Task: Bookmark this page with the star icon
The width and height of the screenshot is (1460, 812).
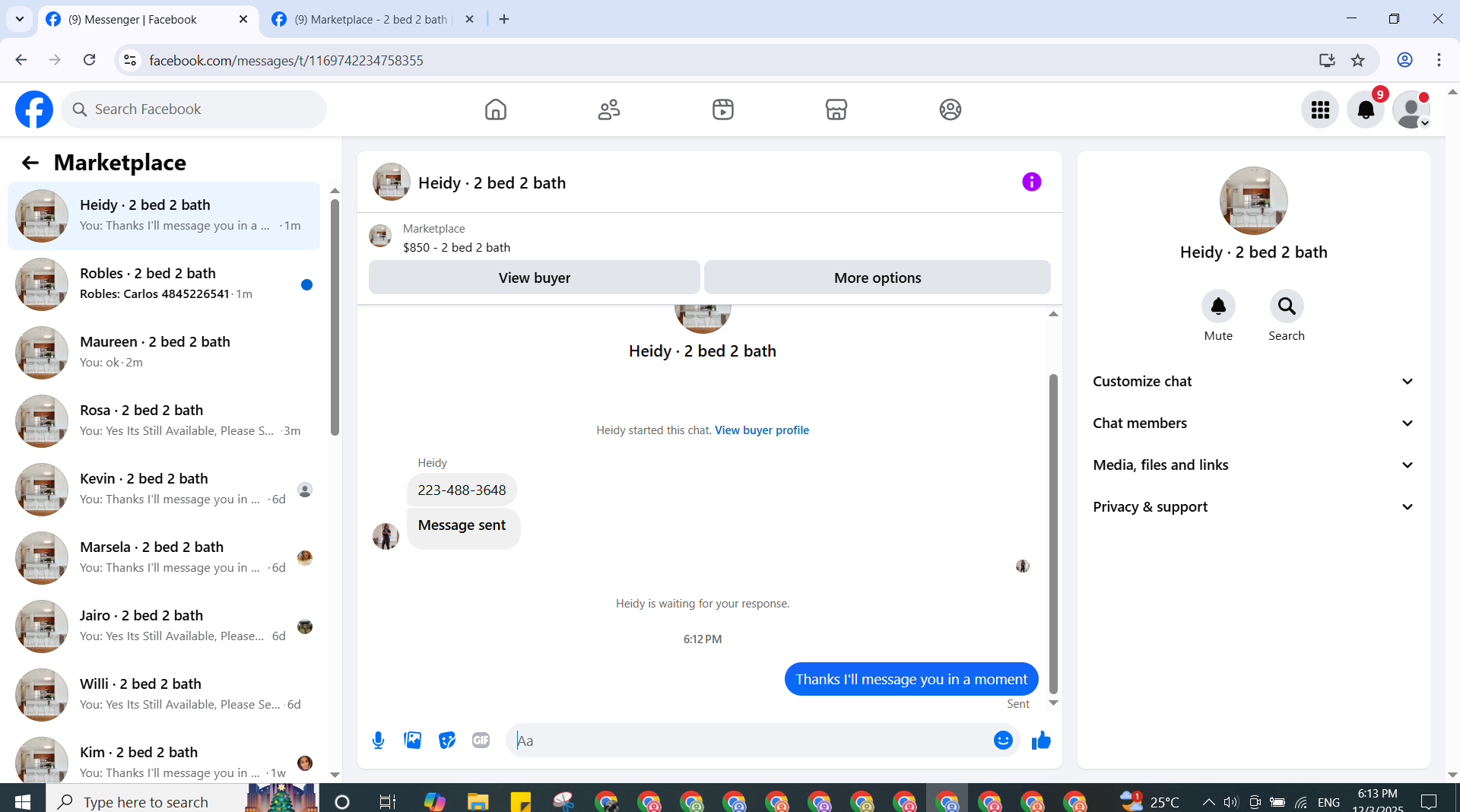Action: point(1358,60)
